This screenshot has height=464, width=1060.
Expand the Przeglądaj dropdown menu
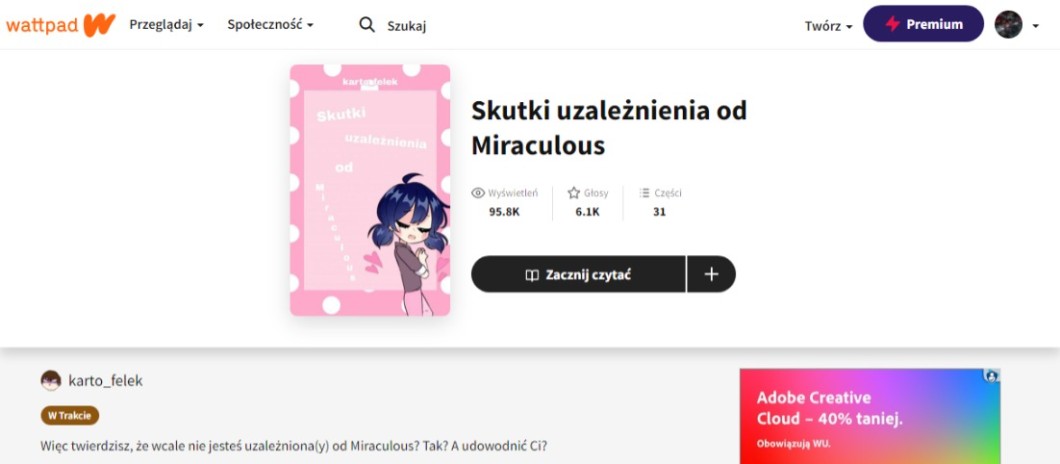[166, 25]
